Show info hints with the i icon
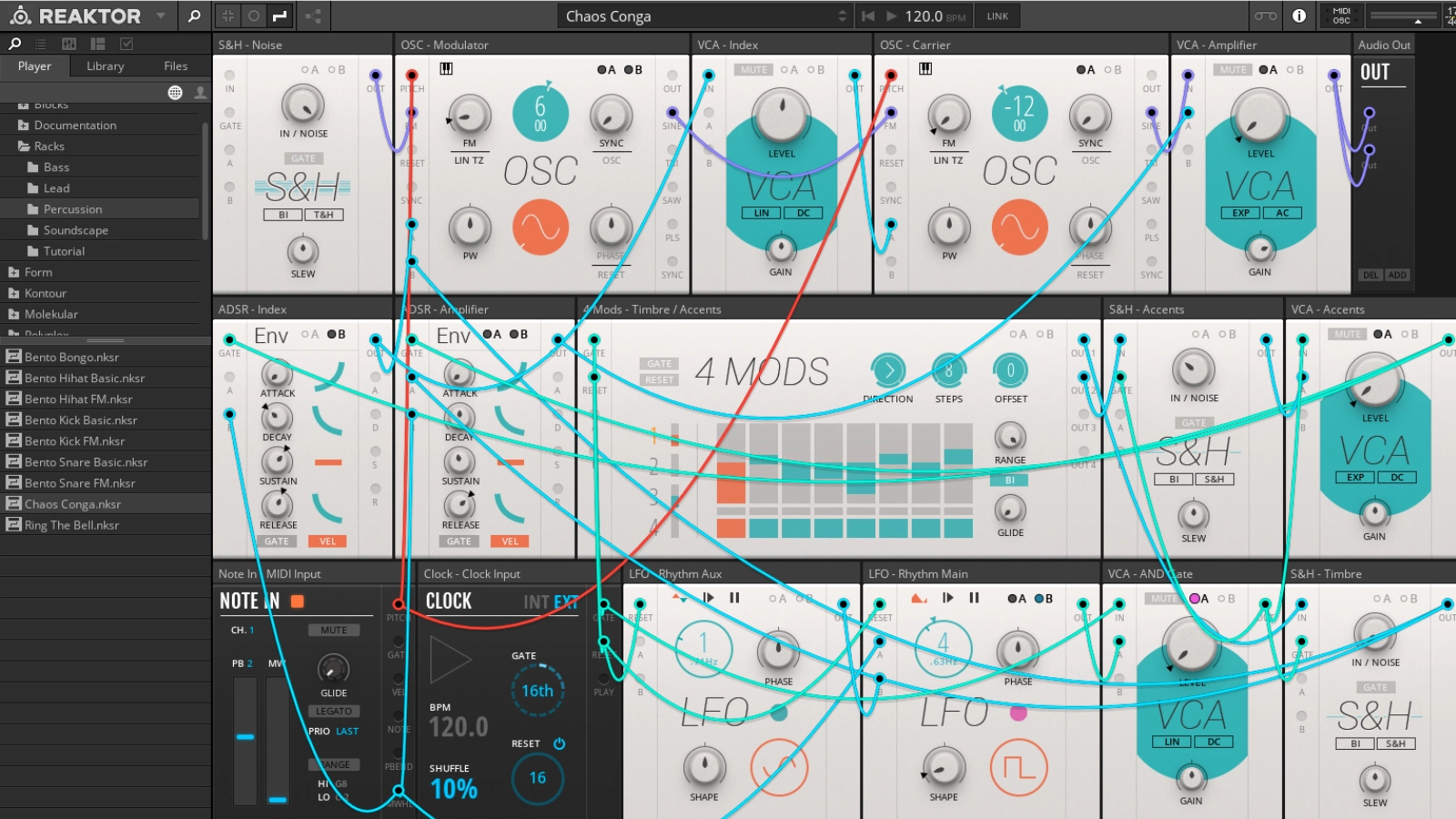1456x819 pixels. 1299,15
